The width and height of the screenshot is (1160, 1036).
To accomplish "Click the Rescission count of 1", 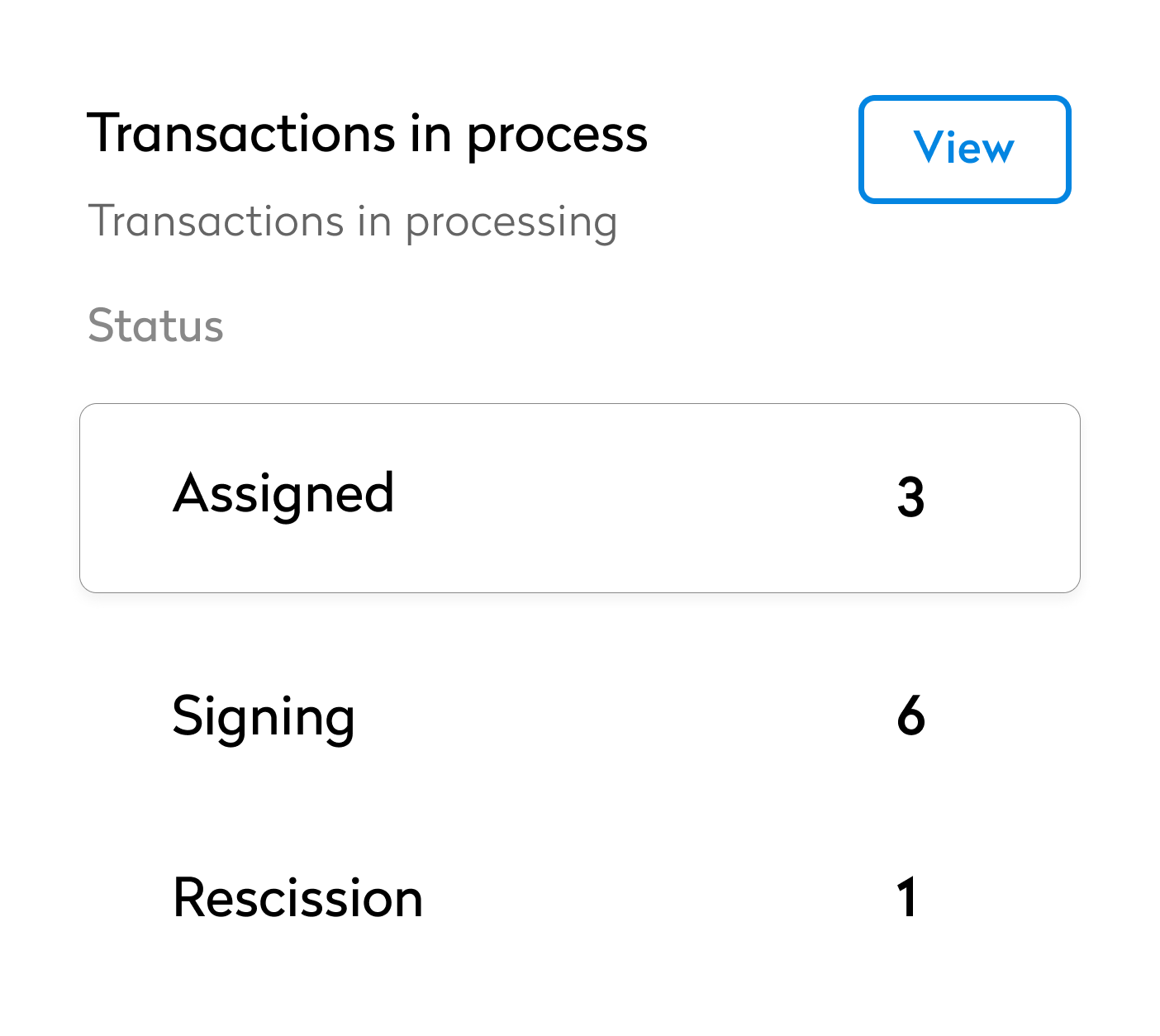I will pos(907,897).
